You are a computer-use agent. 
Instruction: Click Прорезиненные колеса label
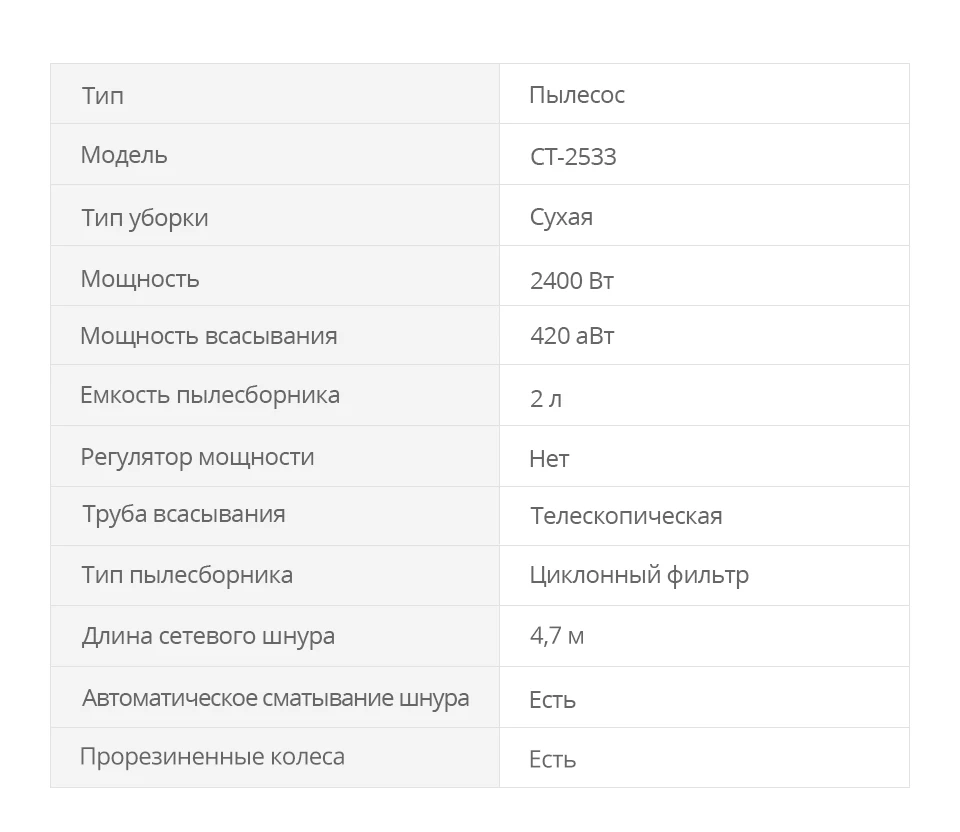[212, 757]
